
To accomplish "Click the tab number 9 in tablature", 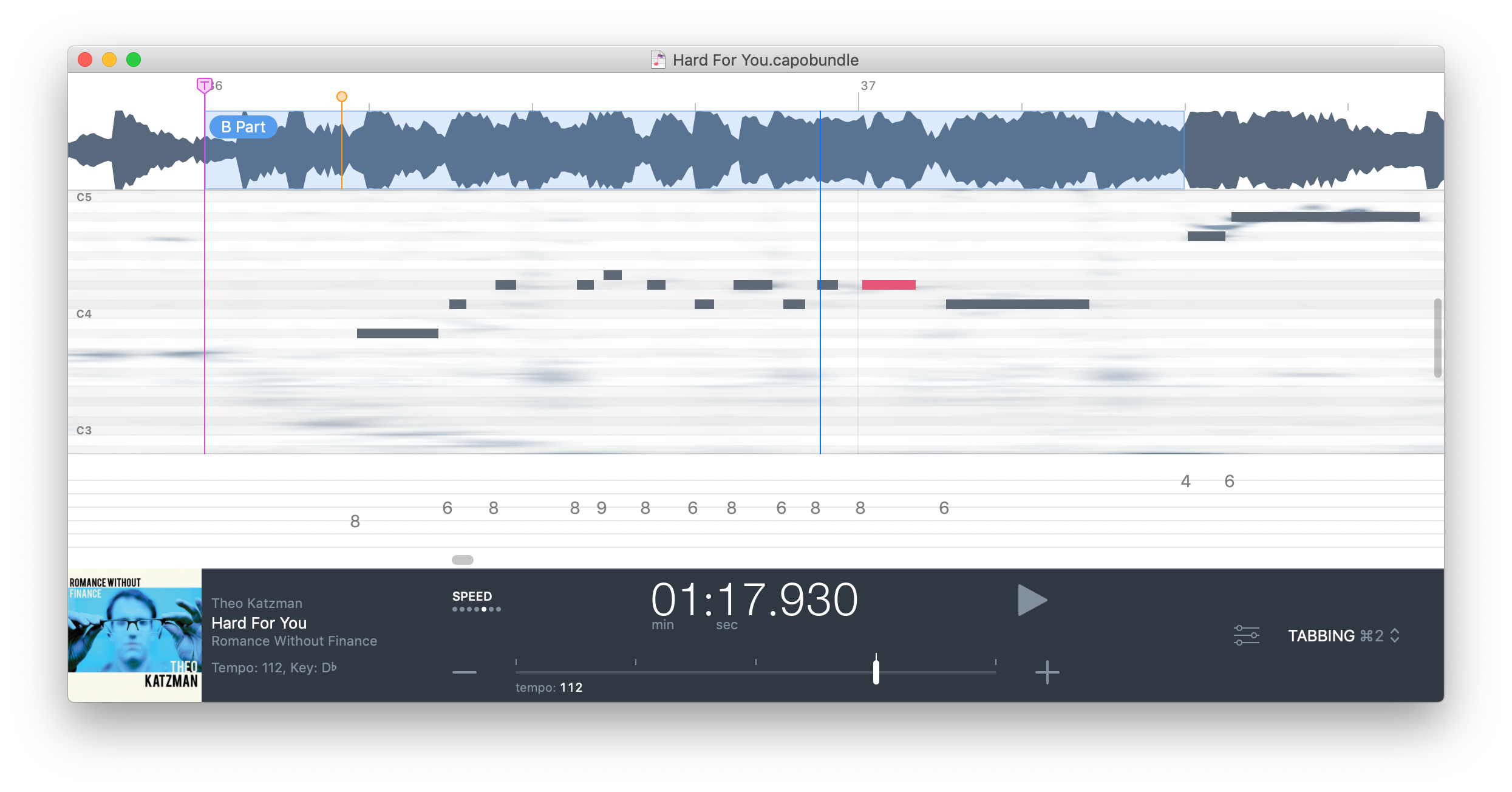I will coord(601,508).
